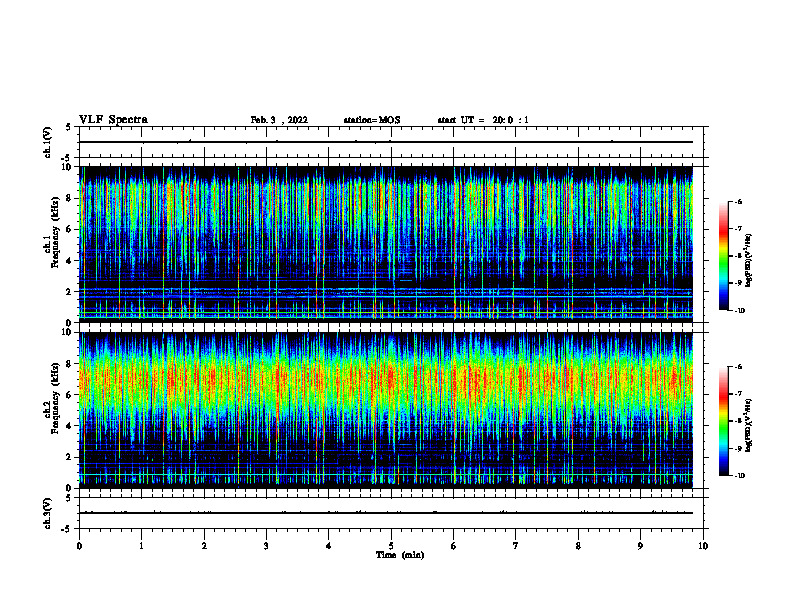The height and width of the screenshot is (612, 792).
Task: Click the "-10" label on the ch.2 color bar
Action: [x=739, y=476]
